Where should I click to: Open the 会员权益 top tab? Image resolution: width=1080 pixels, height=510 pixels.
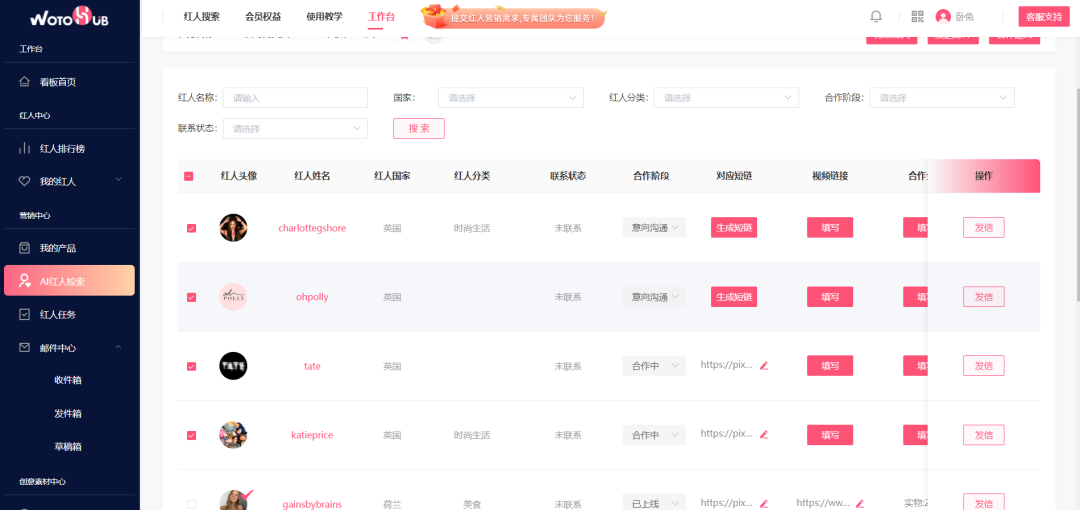coord(262,17)
